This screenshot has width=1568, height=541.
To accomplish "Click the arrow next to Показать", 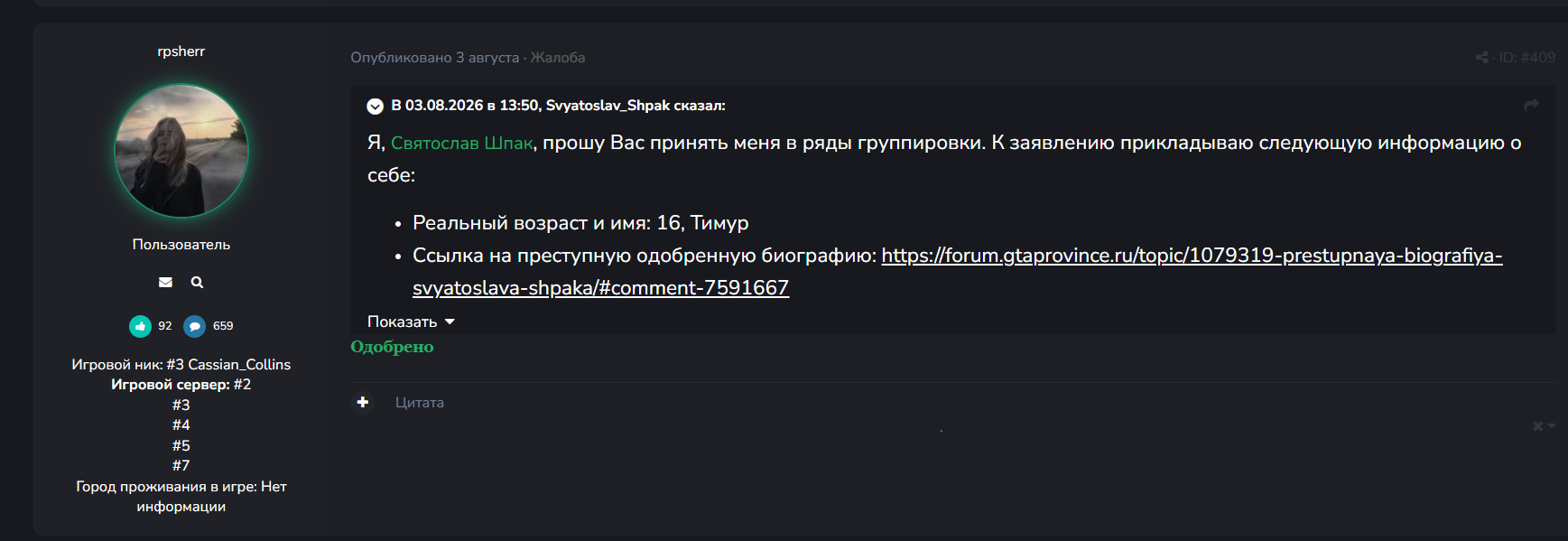I will point(450,322).
